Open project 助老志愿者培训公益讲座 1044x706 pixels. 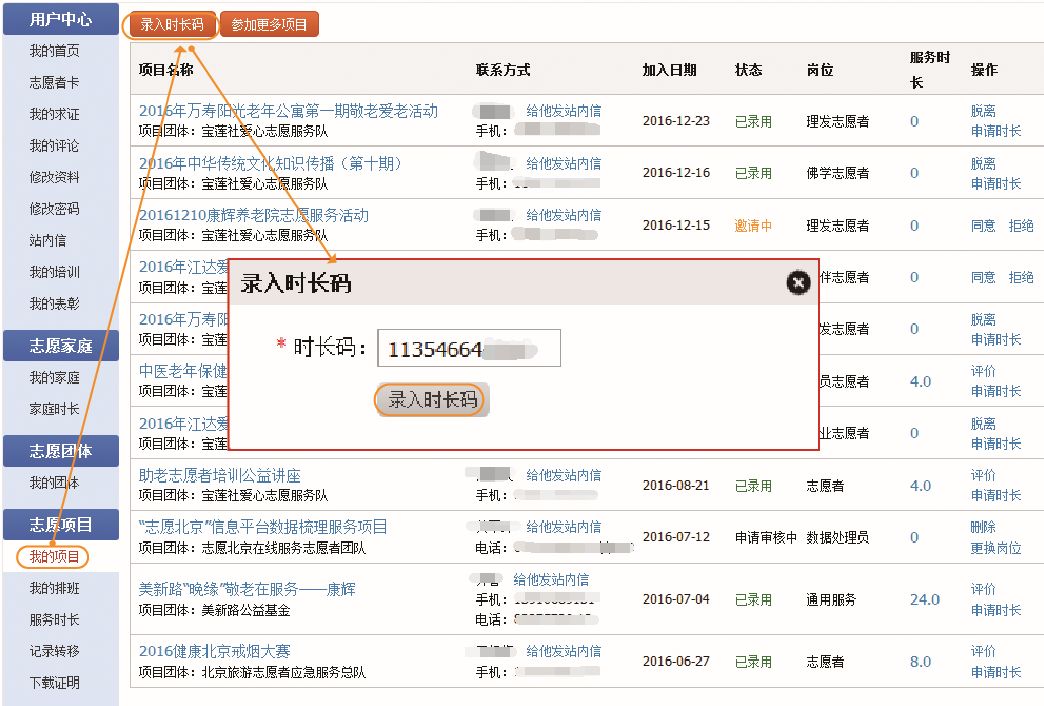click(220, 476)
